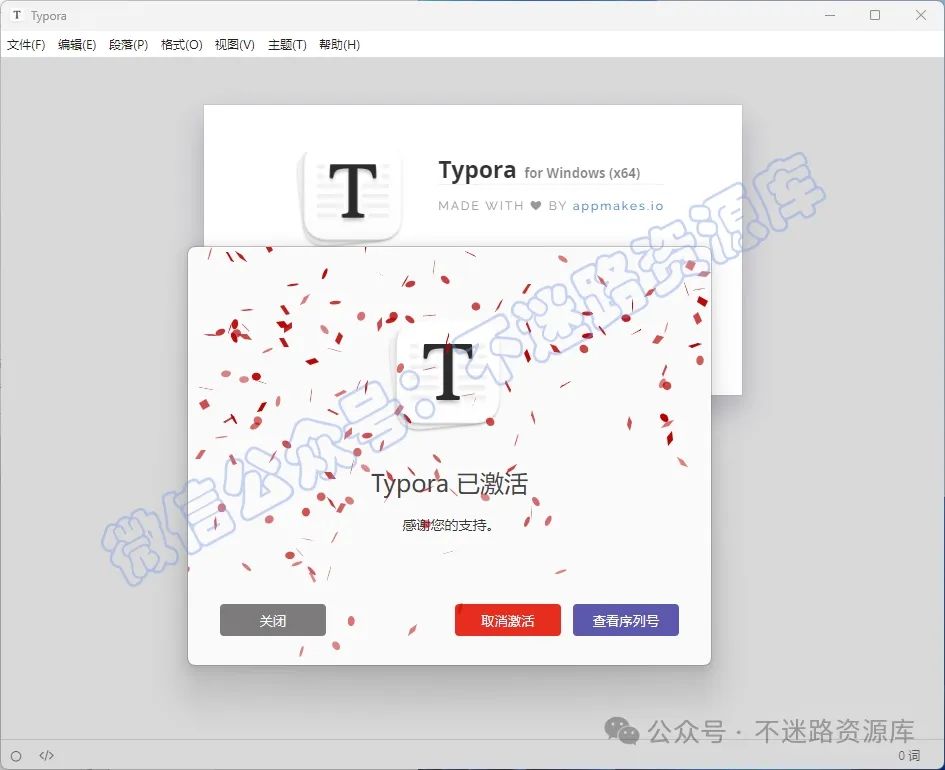
Task: Open the 视图(V) menu
Action: pyautogui.click(x=234, y=45)
